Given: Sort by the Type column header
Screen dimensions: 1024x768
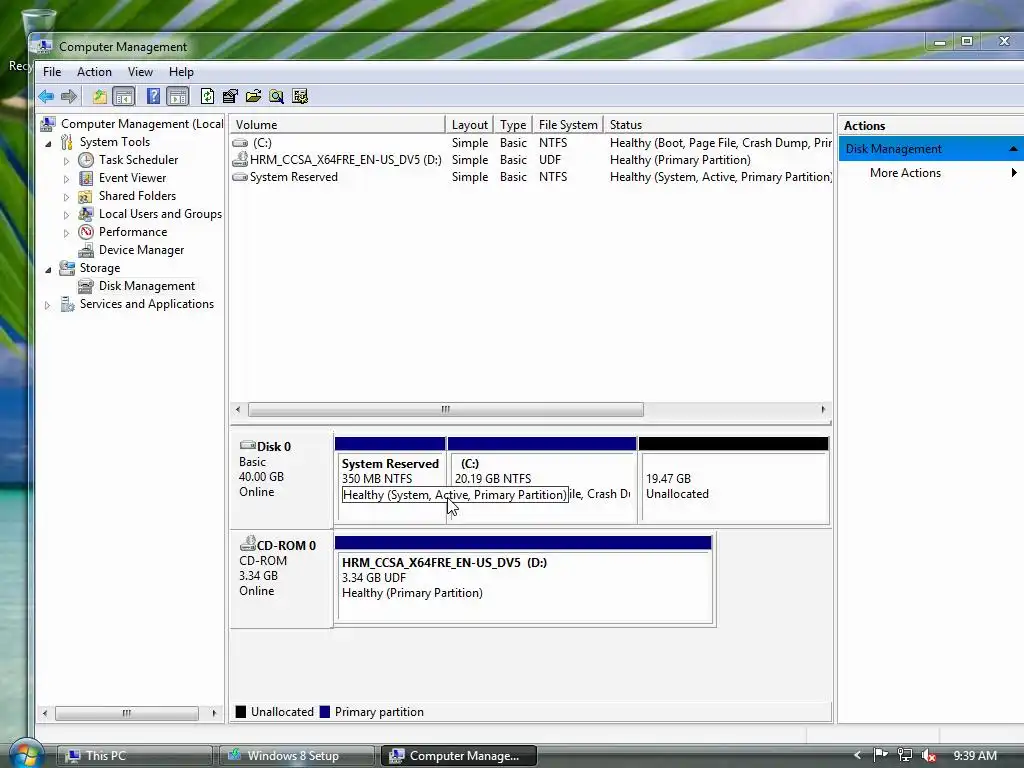Looking at the screenshot, I should 513,125.
